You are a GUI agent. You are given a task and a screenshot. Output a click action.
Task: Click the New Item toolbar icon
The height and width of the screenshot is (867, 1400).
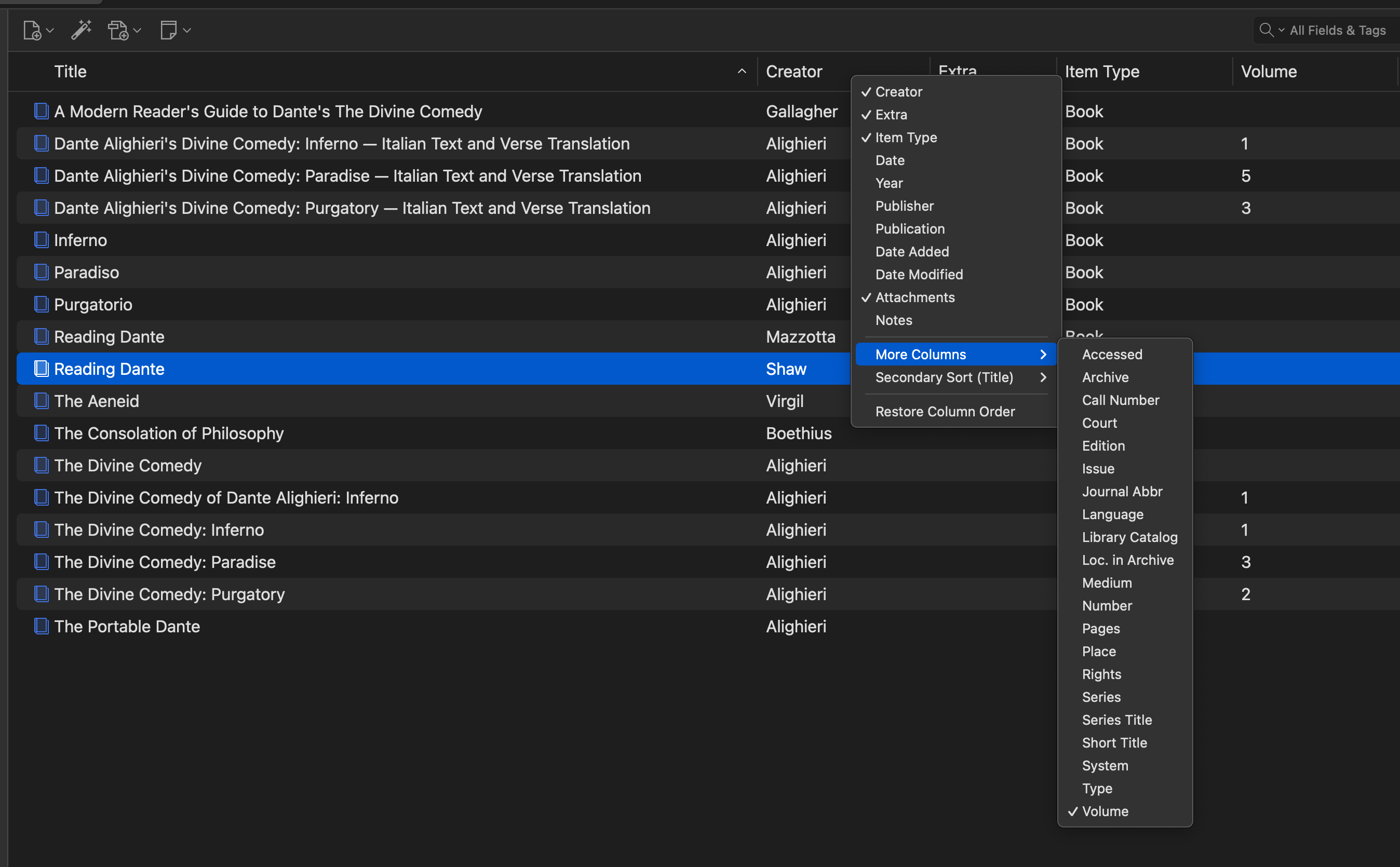click(32, 30)
